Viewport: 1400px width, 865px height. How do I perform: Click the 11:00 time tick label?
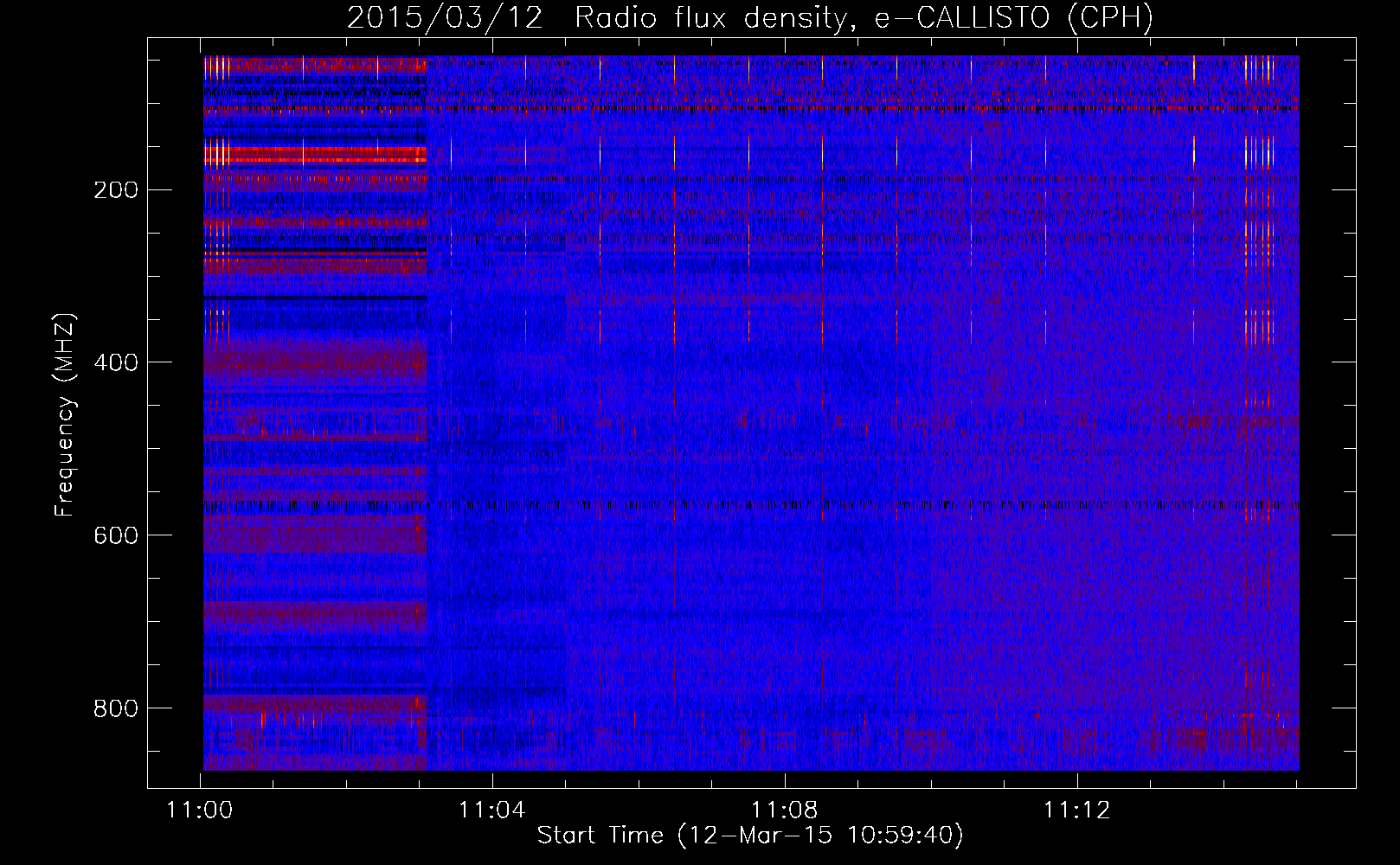(200, 811)
